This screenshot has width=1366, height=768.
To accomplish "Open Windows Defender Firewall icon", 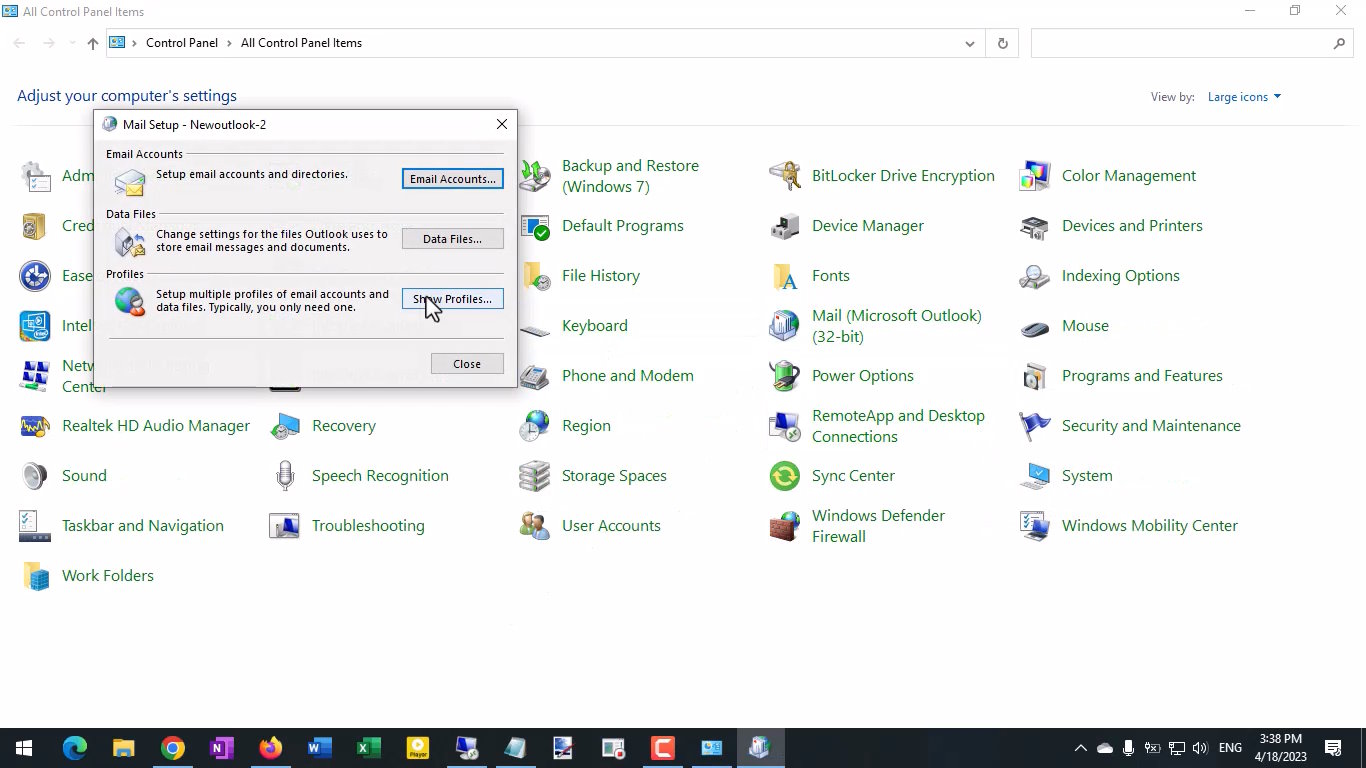I will (785, 526).
